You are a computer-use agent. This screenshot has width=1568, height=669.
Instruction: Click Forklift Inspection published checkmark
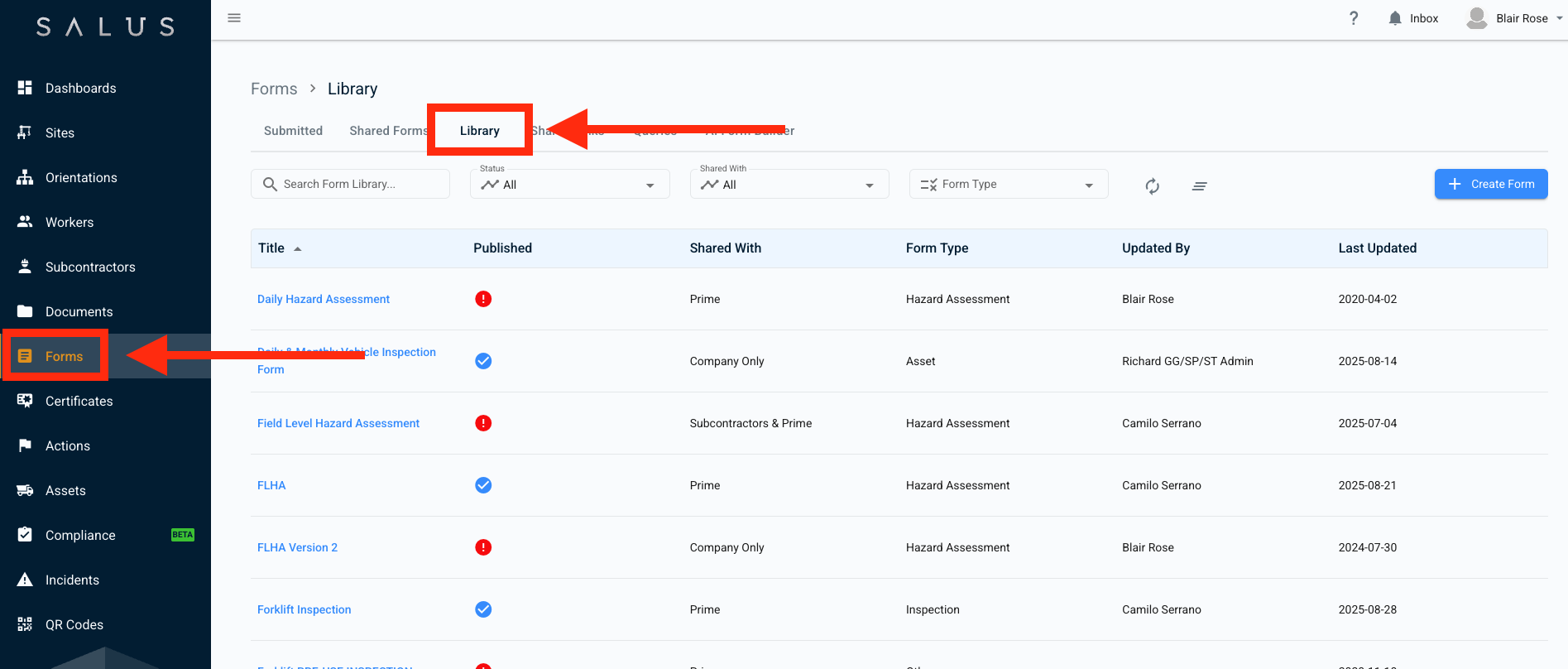pyautogui.click(x=483, y=609)
